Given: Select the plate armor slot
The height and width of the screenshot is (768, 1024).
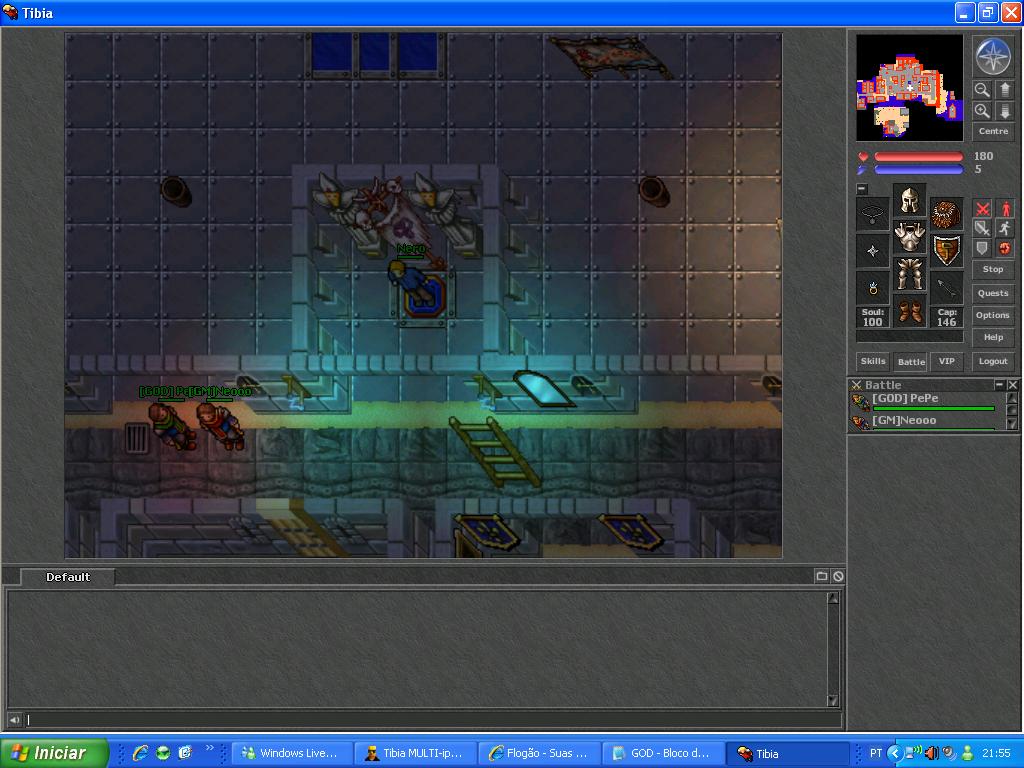Looking at the screenshot, I should click(x=909, y=237).
